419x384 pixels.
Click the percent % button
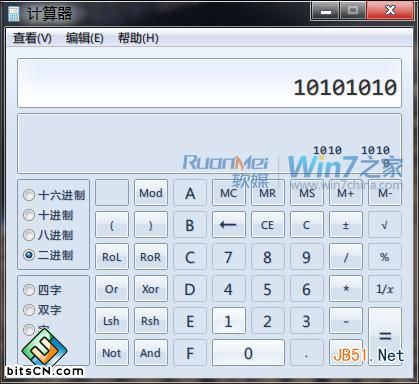click(x=385, y=257)
